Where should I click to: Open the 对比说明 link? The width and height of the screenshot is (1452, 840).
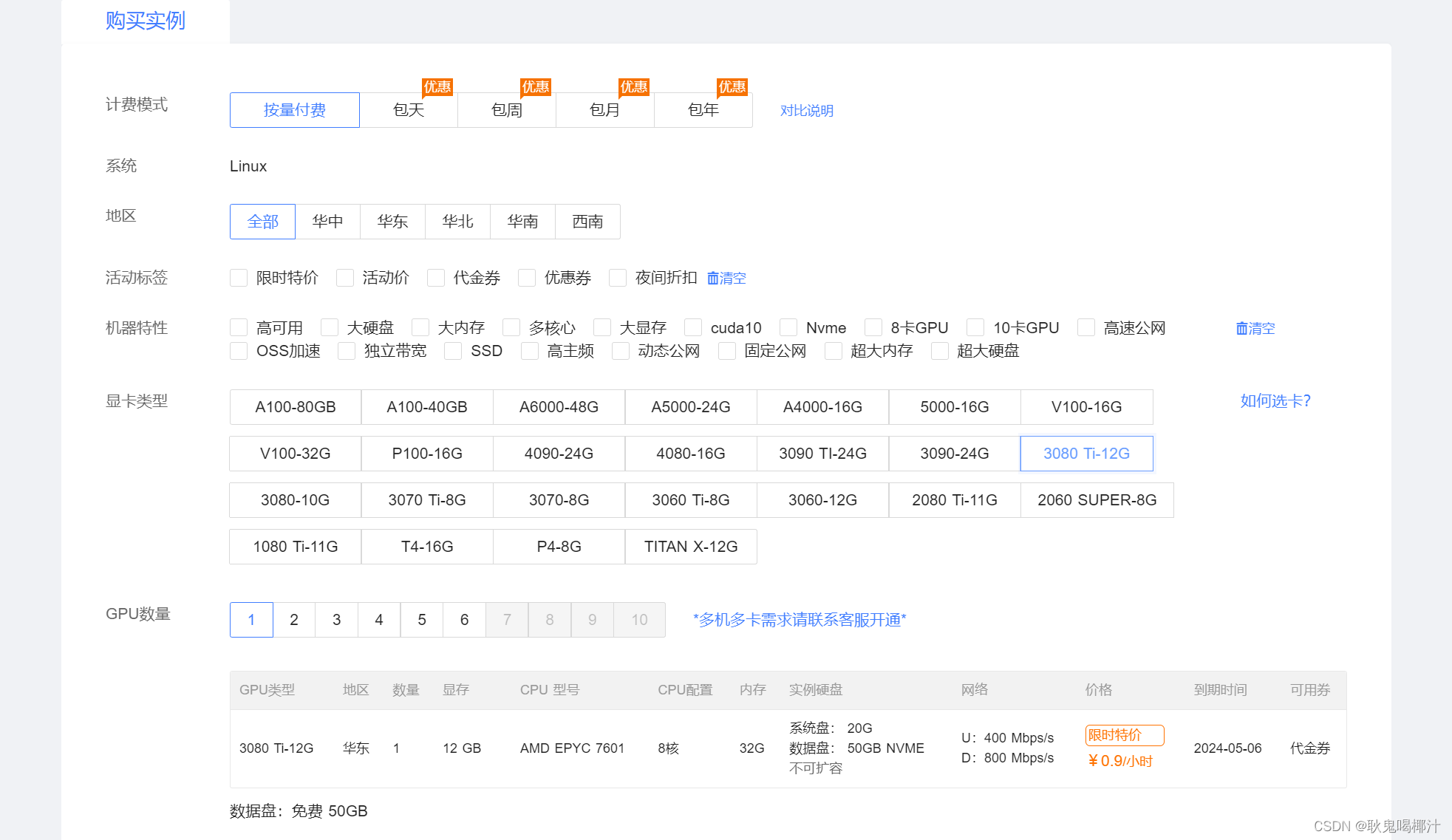tap(806, 110)
